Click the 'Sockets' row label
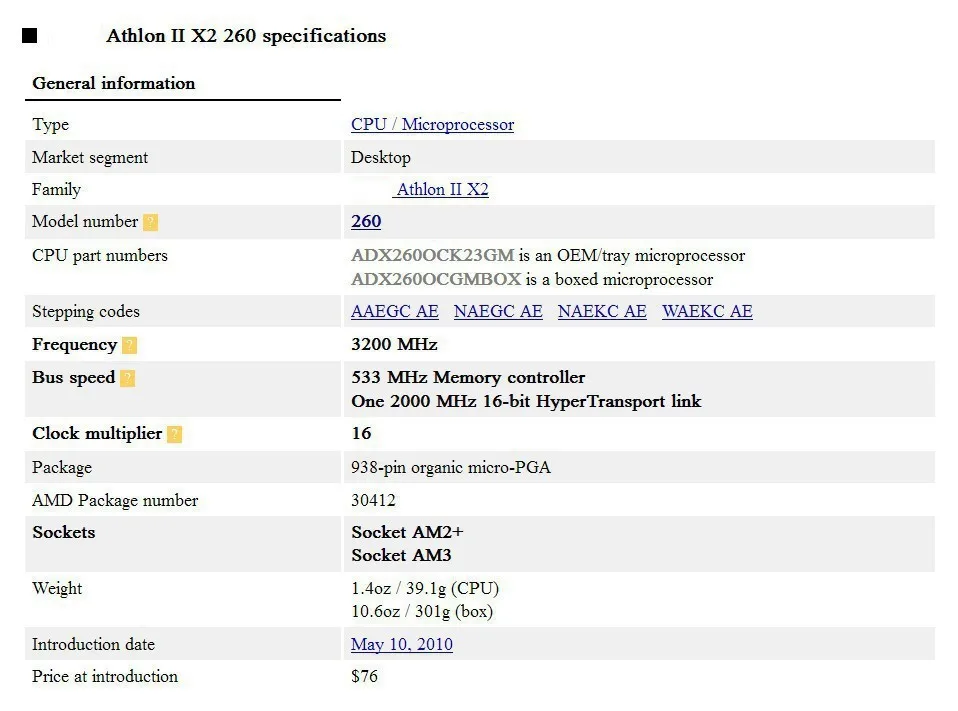958x711 pixels. pos(64,533)
